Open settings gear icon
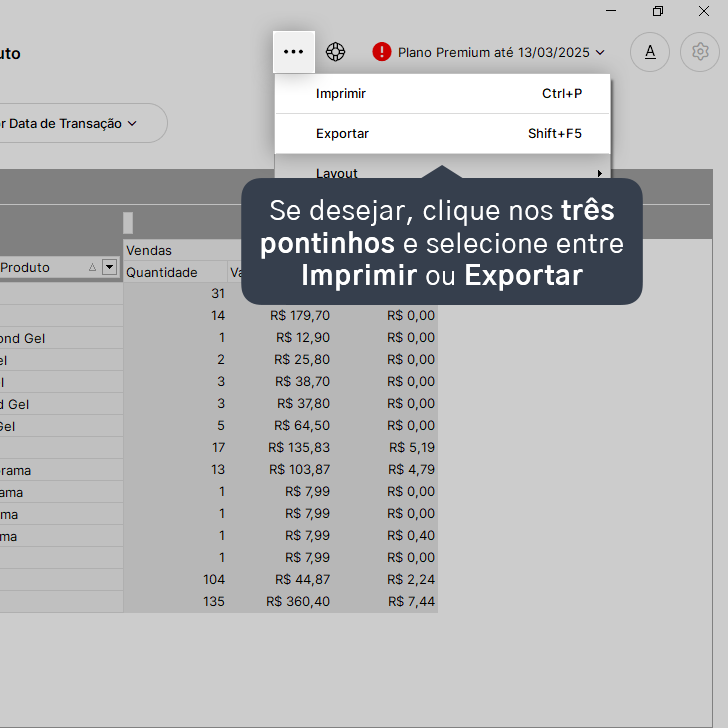Image resolution: width=728 pixels, height=728 pixels. tap(700, 52)
